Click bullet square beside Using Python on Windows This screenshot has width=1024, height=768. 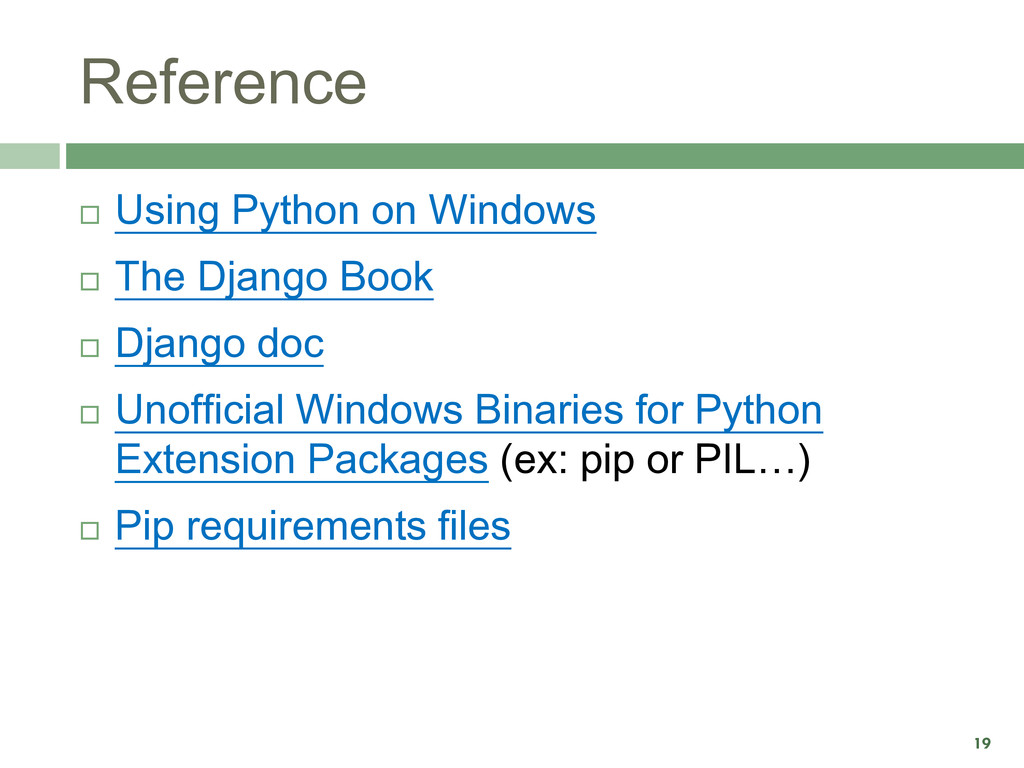(90, 215)
